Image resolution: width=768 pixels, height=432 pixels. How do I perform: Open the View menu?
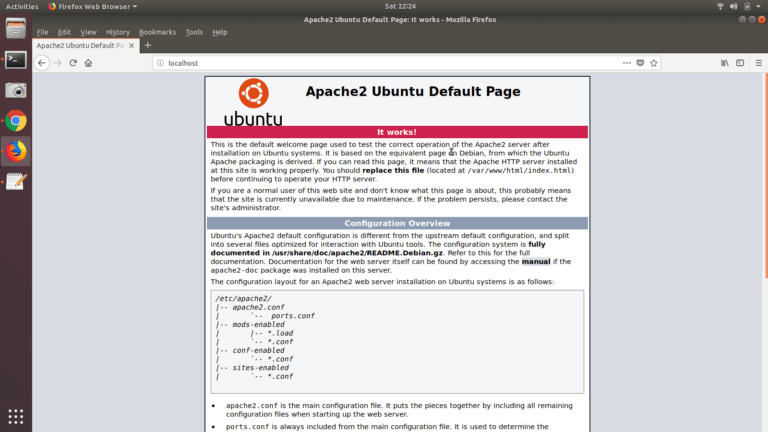tap(88, 32)
